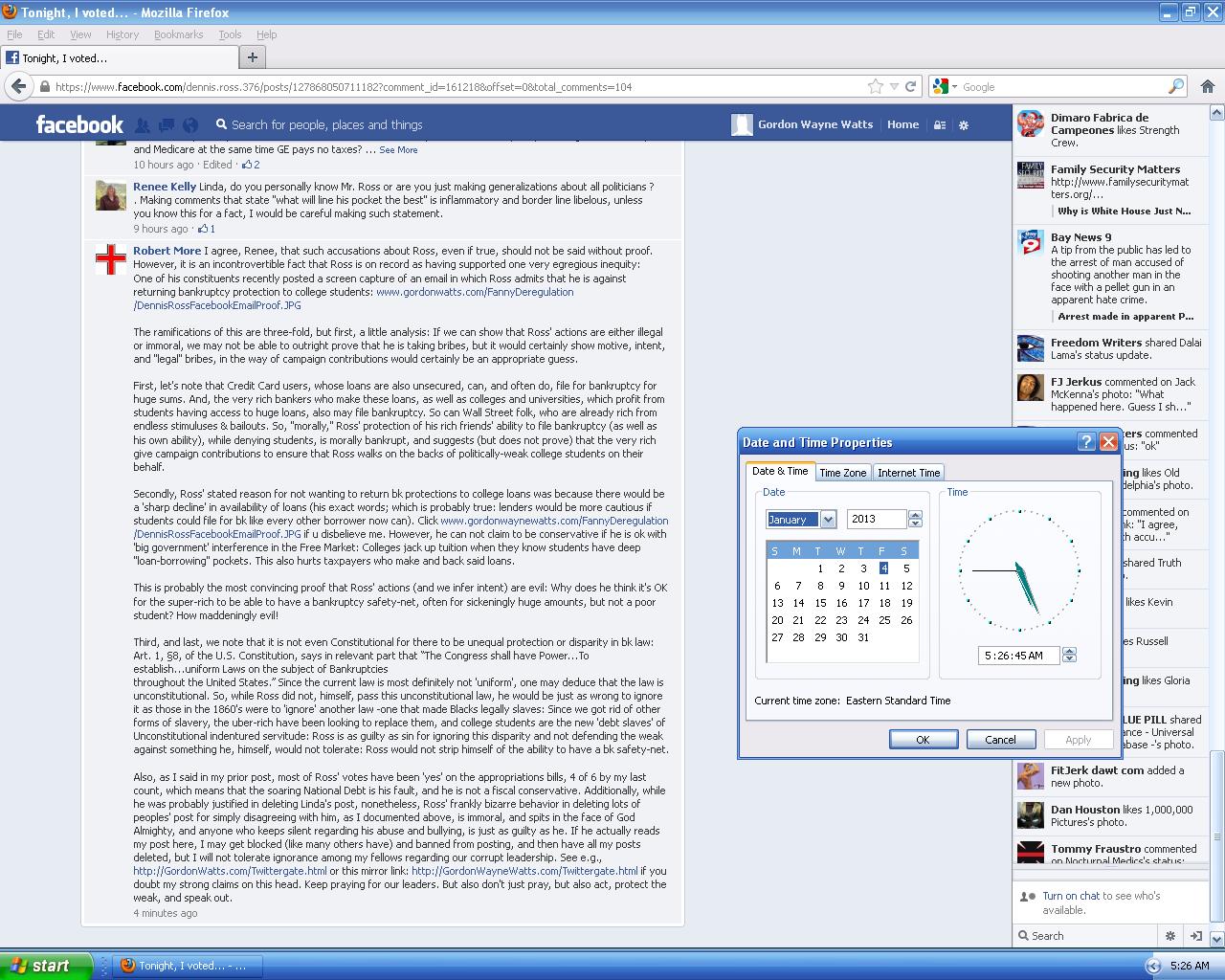This screenshot has width=1225, height=980.
Task: Show hidden tray icons with the taskbar arrow
Action: pos(1153,966)
